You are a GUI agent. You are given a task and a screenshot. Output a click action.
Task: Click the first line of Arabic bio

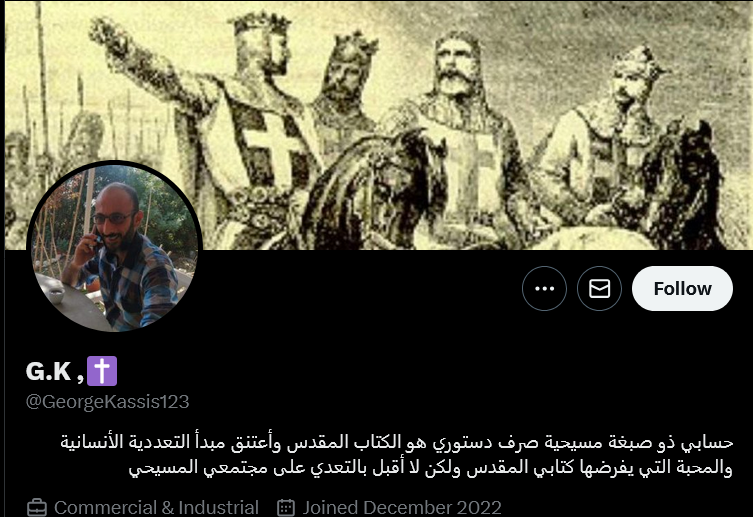pyautogui.click(x=397, y=442)
